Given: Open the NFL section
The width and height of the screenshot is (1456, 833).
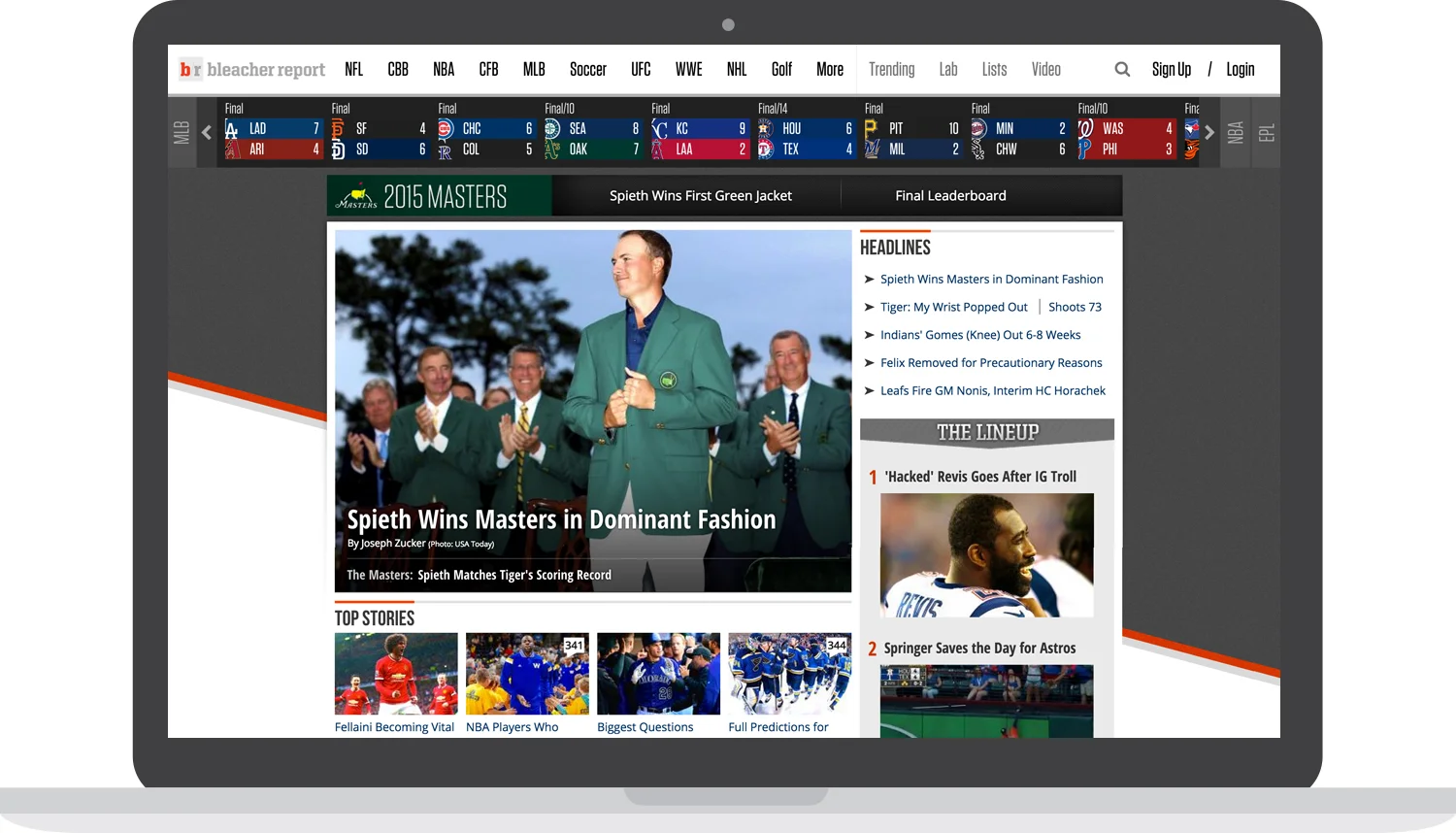Looking at the screenshot, I should click(354, 69).
